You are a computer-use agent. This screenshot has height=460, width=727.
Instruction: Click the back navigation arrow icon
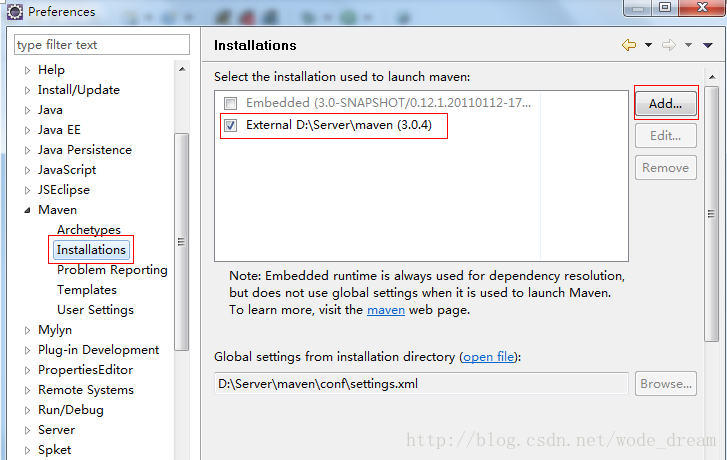pos(629,45)
